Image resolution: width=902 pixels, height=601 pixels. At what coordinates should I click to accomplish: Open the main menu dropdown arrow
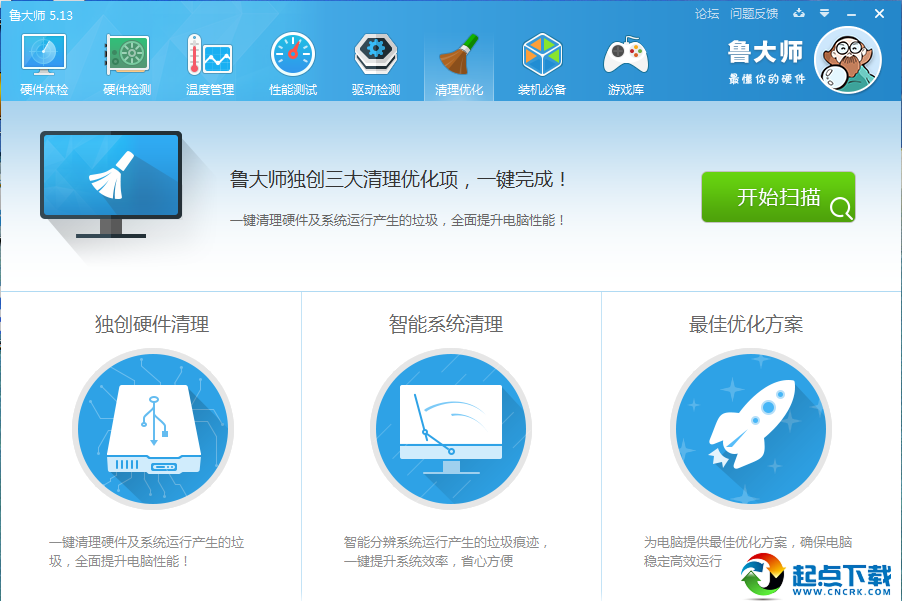coord(825,13)
